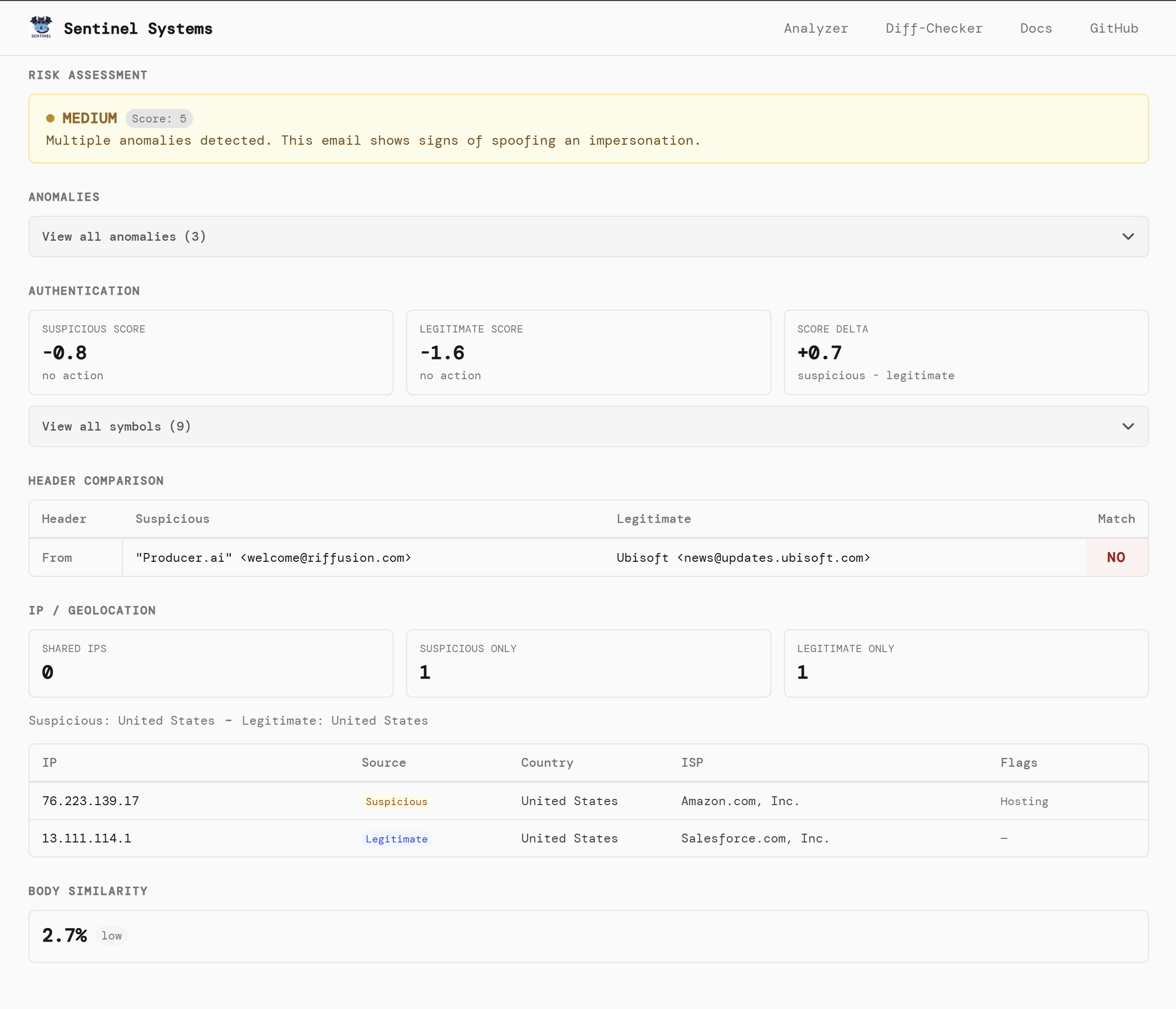The image size is (1176, 1009).
Task: Click the ISP column header
Action: pos(692,763)
